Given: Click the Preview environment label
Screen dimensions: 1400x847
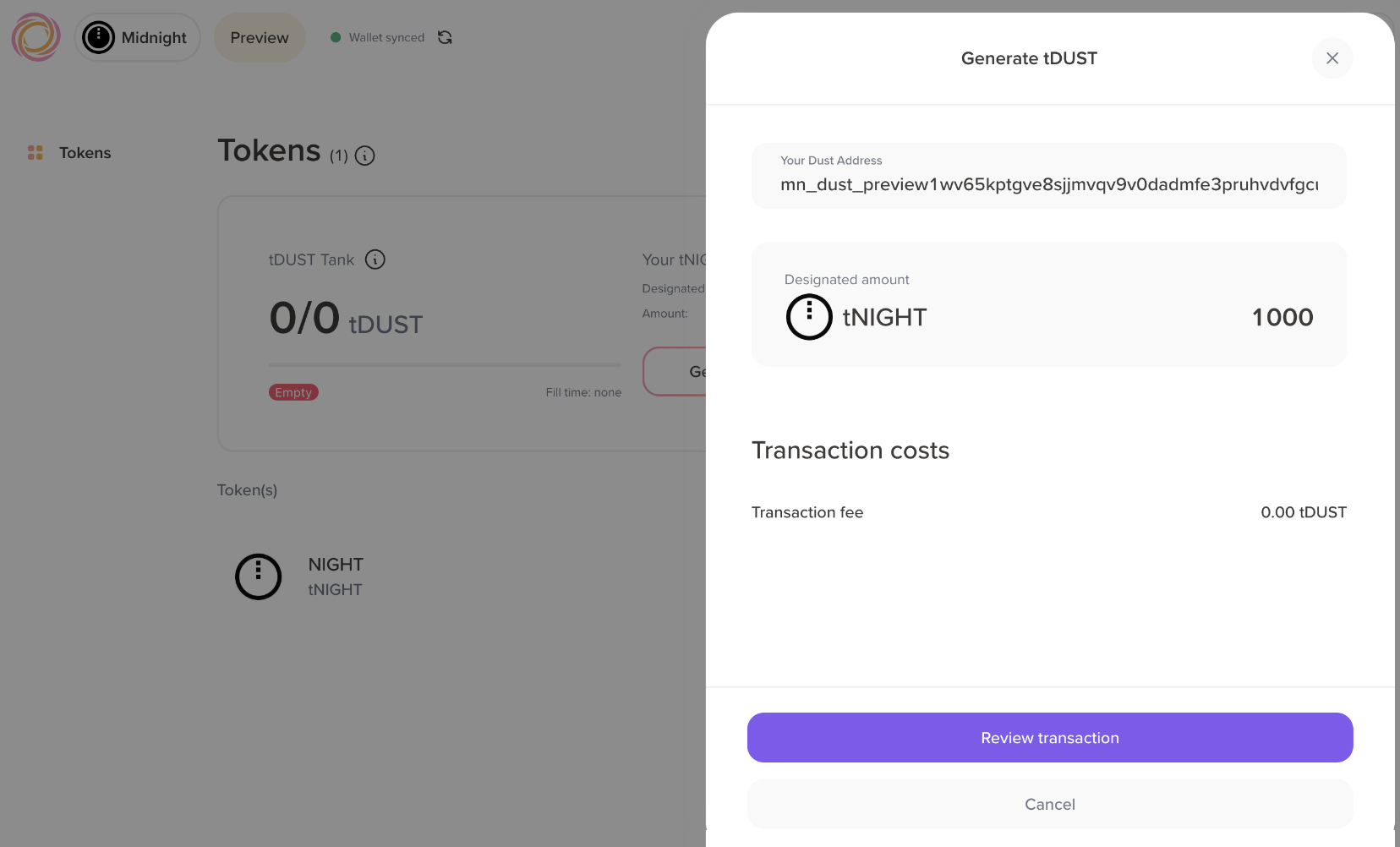Looking at the screenshot, I should coord(259,37).
